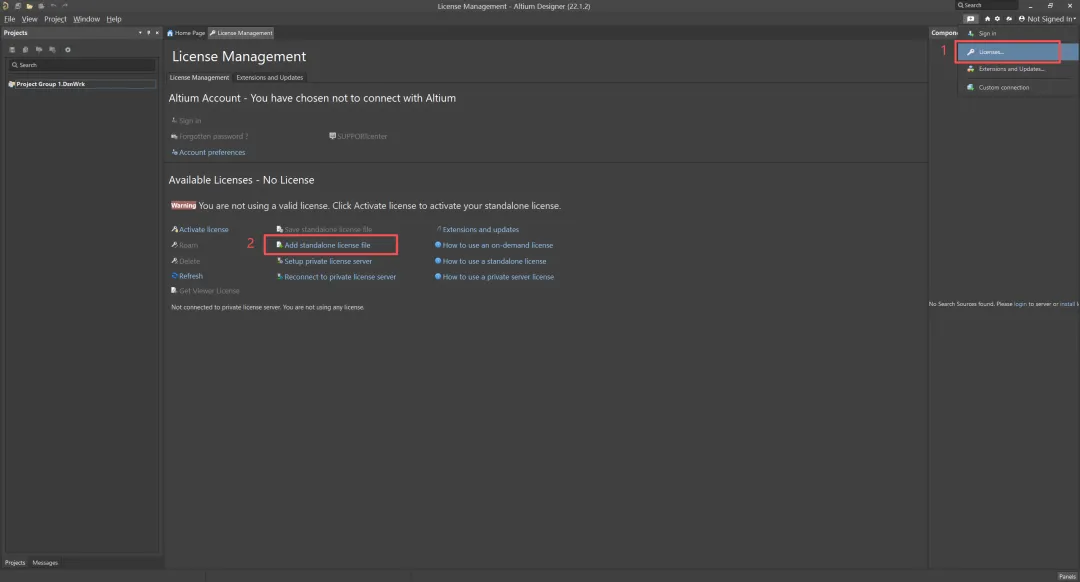
Task: Click the login link in Components panel message
Action: click(1020, 304)
